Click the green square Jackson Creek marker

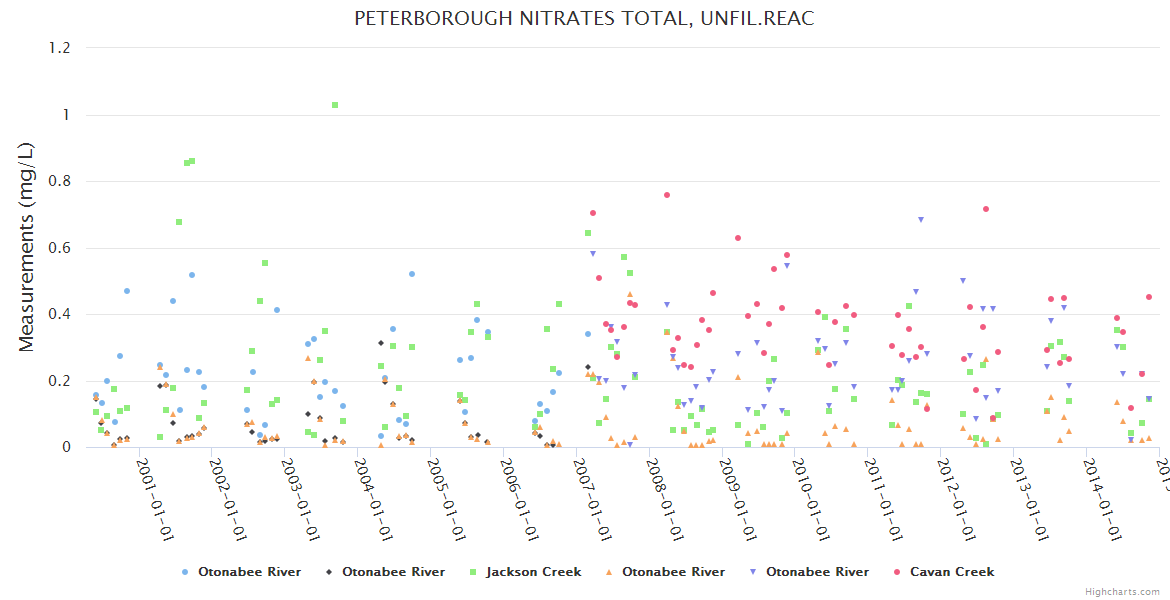click(x=473, y=572)
